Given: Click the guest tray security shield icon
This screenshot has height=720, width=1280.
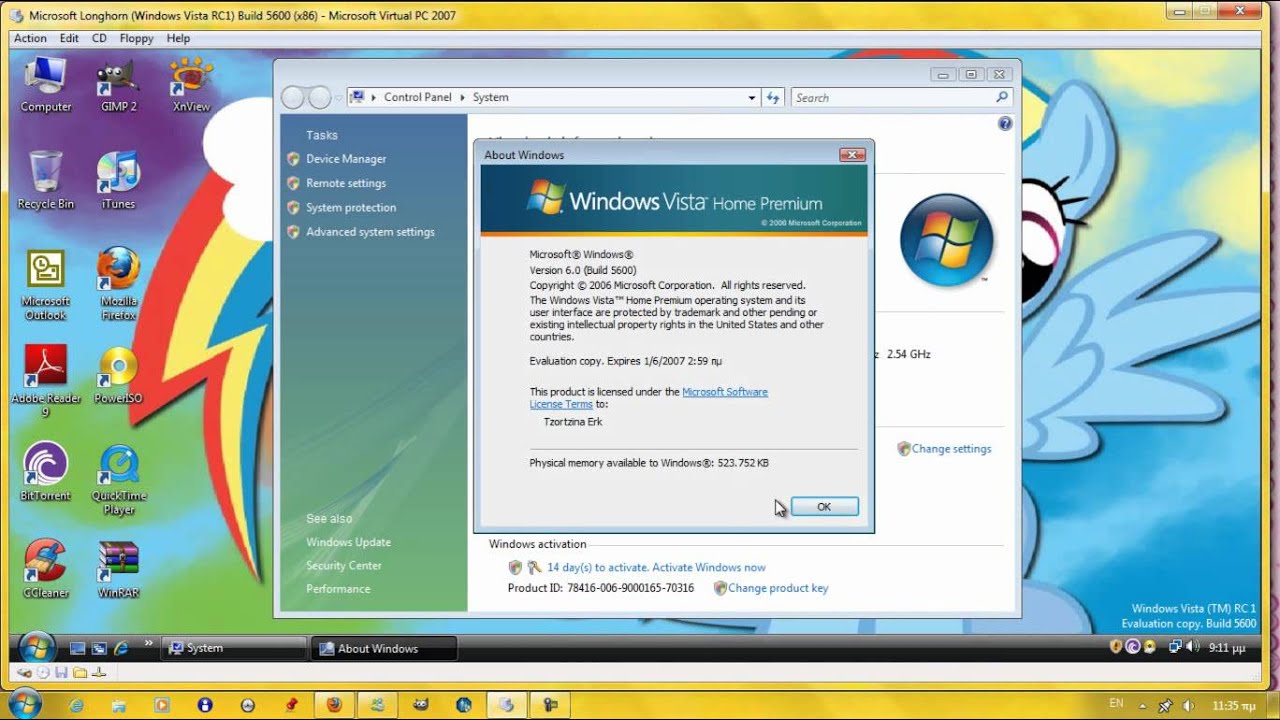Looking at the screenshot, I should [1116, 647].
